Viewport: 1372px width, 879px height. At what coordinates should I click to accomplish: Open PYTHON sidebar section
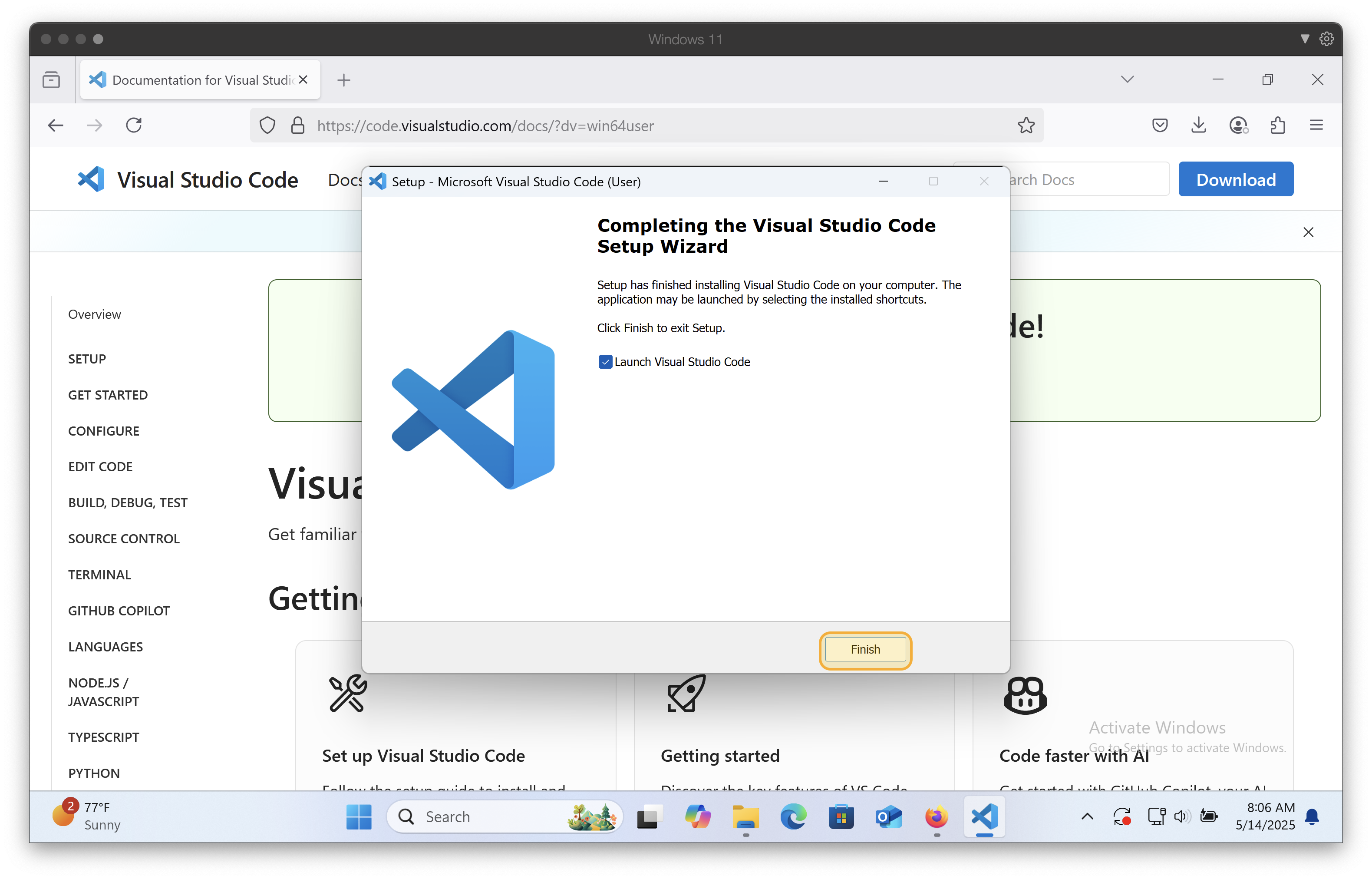94,773
